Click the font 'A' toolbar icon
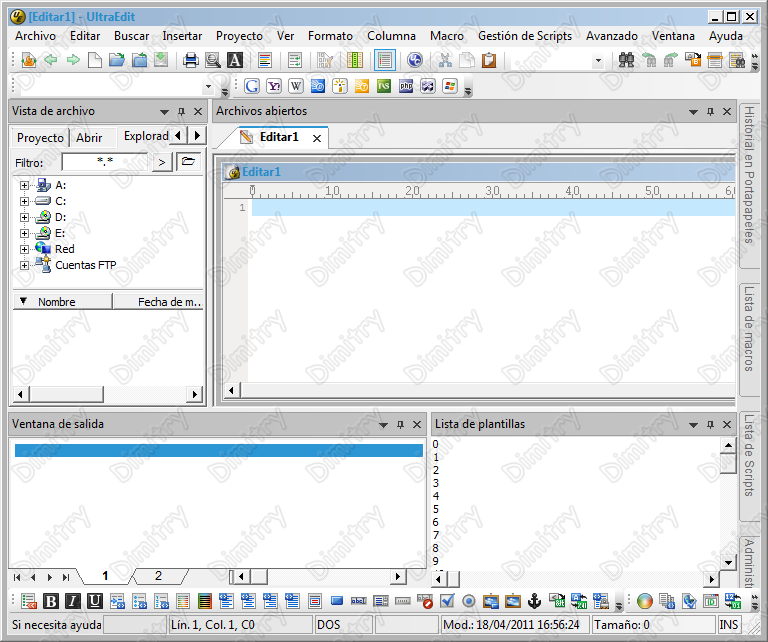The height and width of the screenshot is (642, 768). pos(235,60)
